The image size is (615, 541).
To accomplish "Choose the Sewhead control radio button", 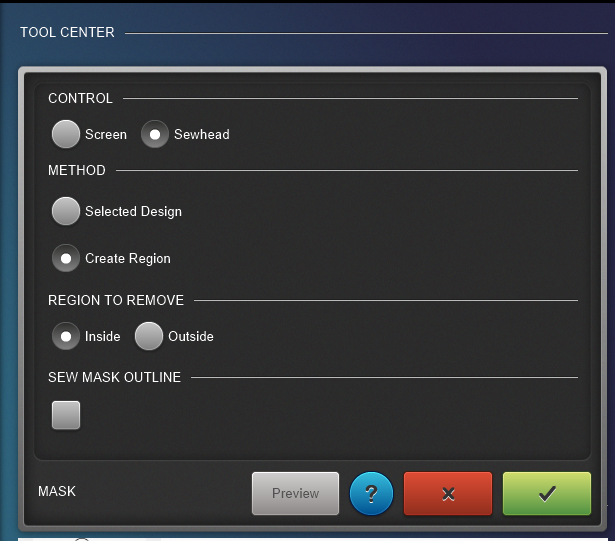I will pyautogui.click(x=155, y=134).
